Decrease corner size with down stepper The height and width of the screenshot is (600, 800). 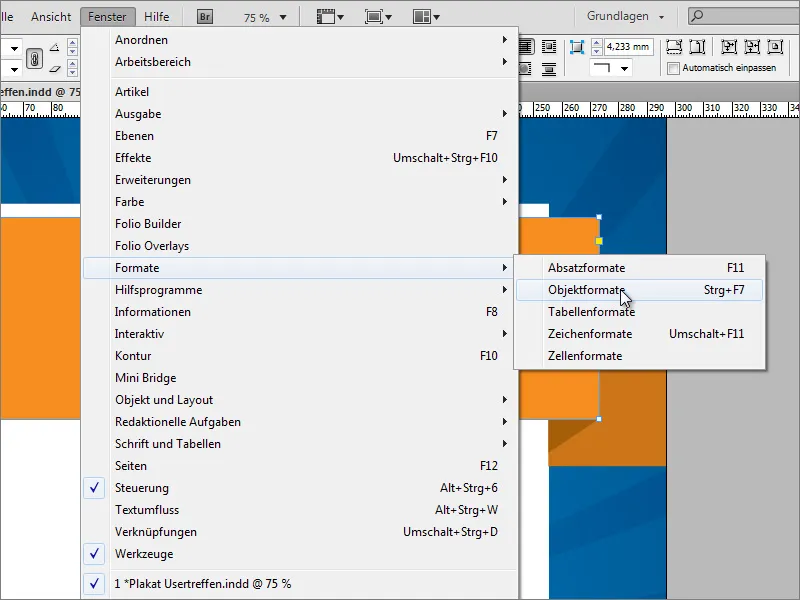[x=596, y=52]
